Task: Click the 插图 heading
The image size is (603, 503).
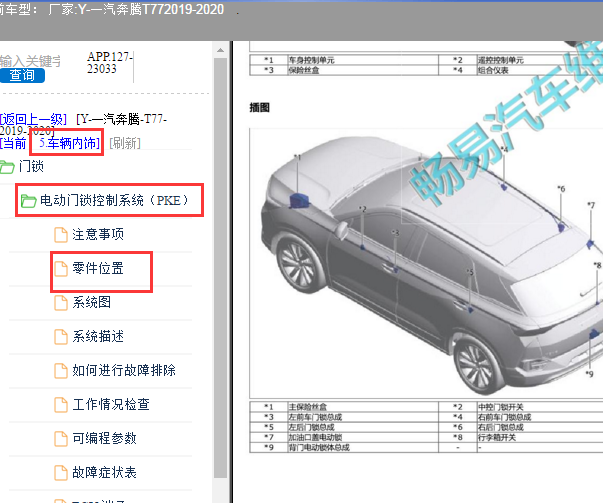Action: pos(260,107)
